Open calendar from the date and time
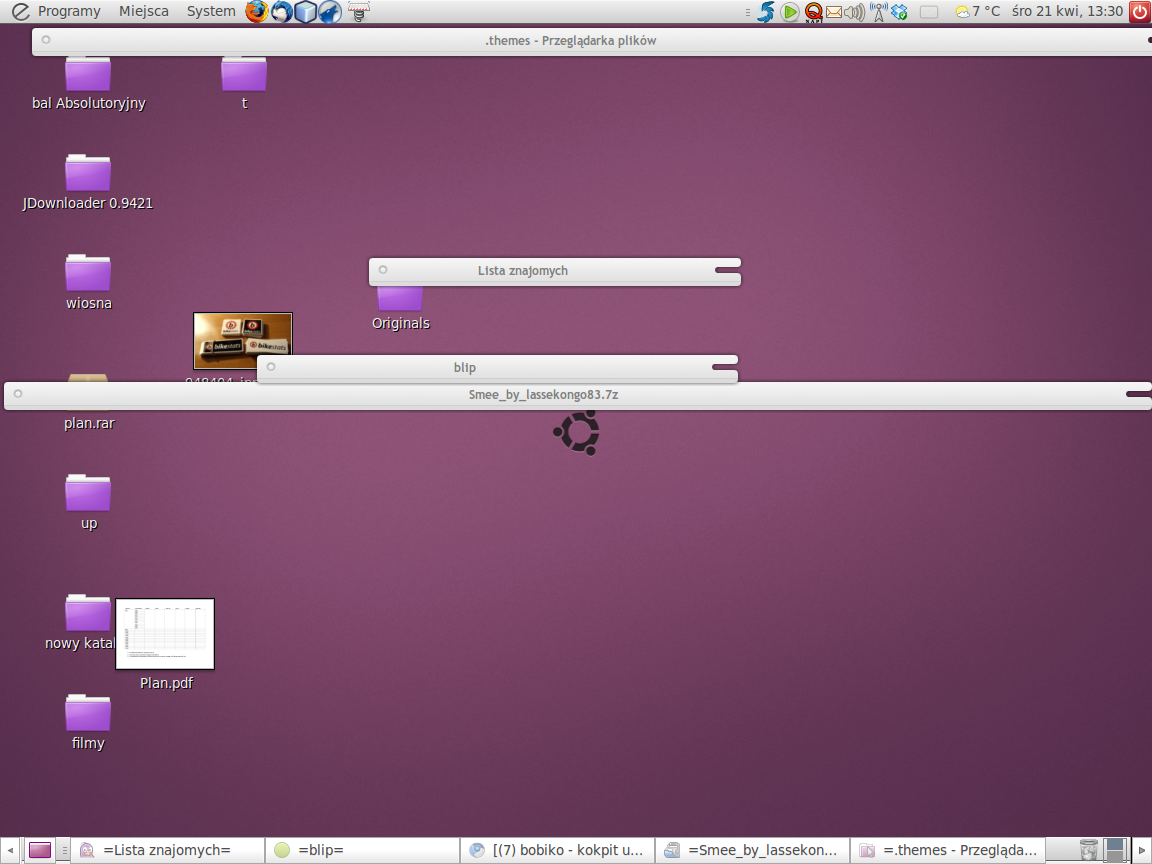The image size is (1152, 864). pyautogui.click(x=1067, y=12)
